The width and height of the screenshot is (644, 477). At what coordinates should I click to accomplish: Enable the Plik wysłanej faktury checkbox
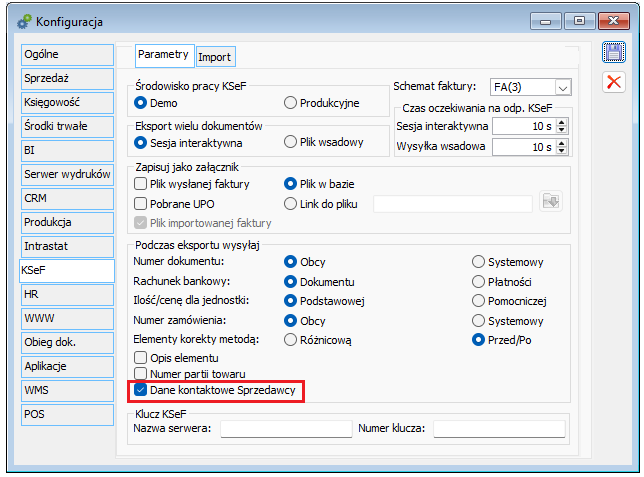141,183
